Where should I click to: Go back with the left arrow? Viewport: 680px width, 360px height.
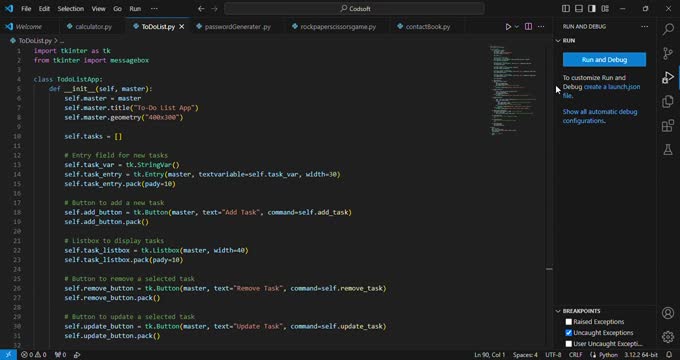(201, 9)
